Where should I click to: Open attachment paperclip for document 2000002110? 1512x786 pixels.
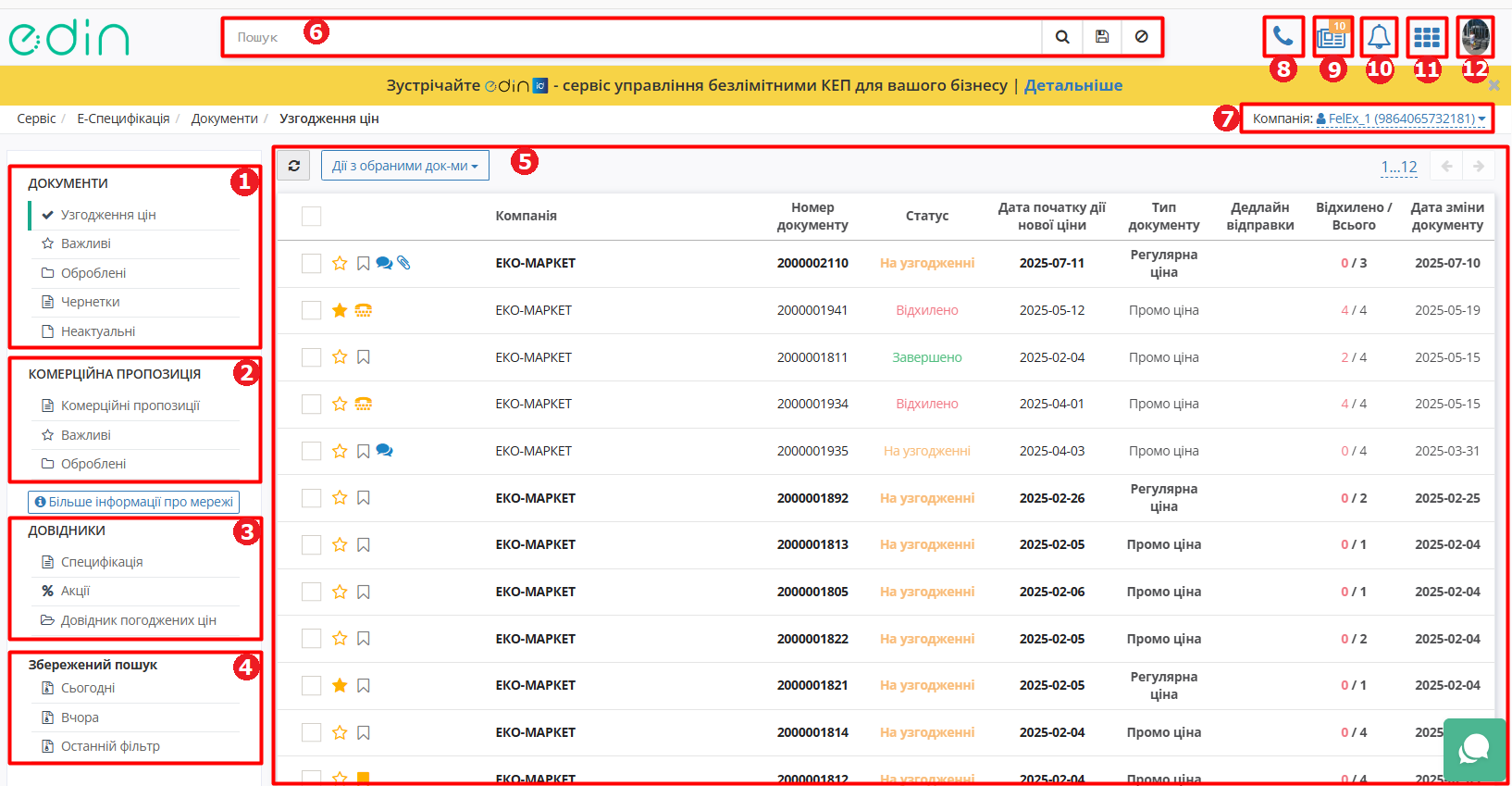point(403,263)
